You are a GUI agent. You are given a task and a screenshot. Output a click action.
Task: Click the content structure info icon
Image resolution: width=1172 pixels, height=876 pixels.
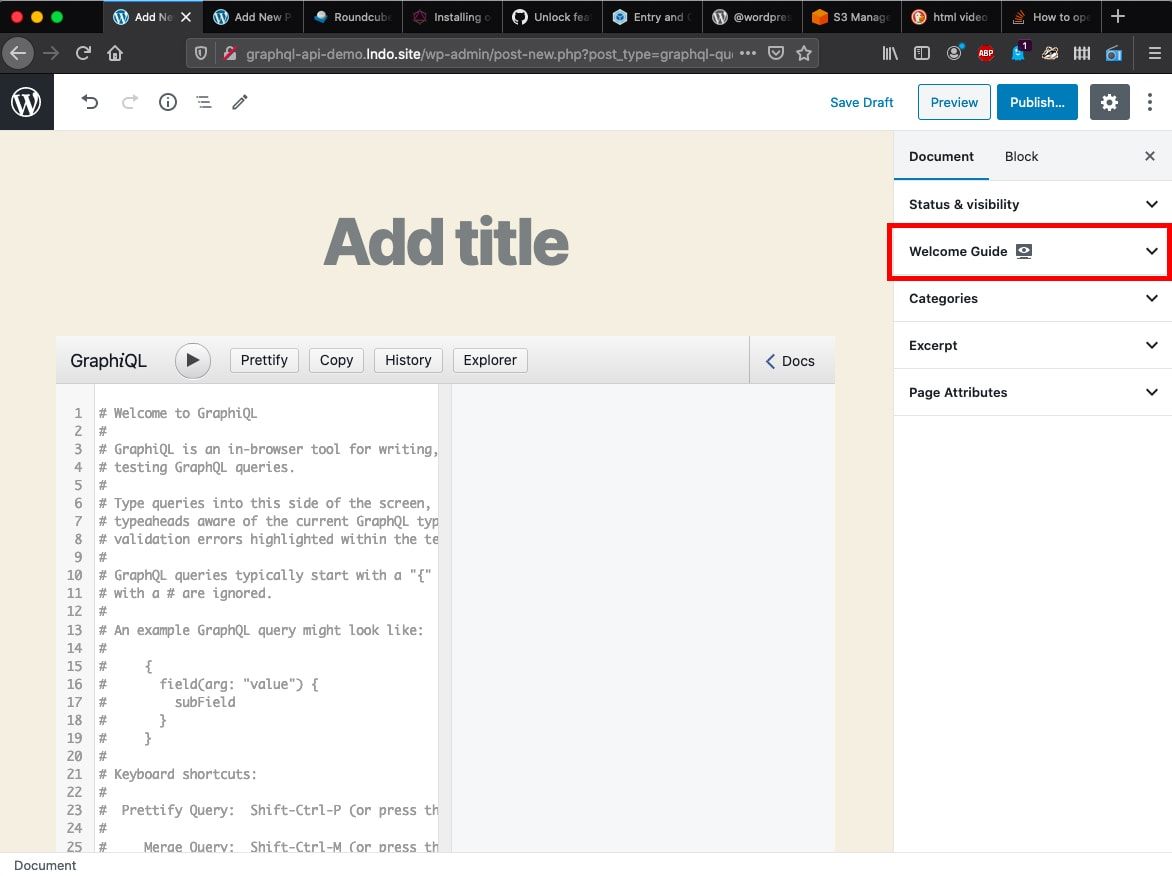[x=167, y=101]
